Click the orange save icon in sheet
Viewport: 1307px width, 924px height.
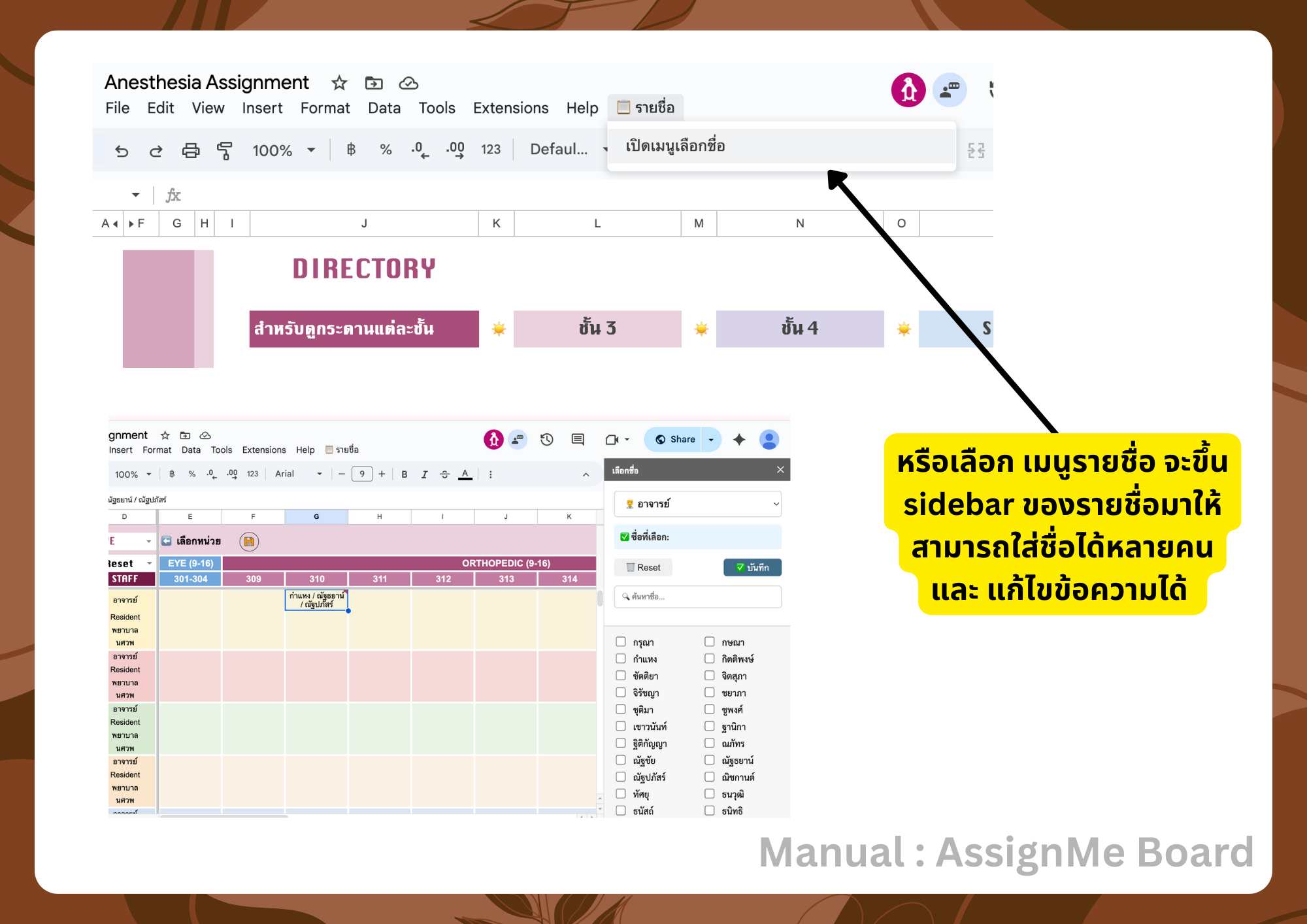coord(249,541)
